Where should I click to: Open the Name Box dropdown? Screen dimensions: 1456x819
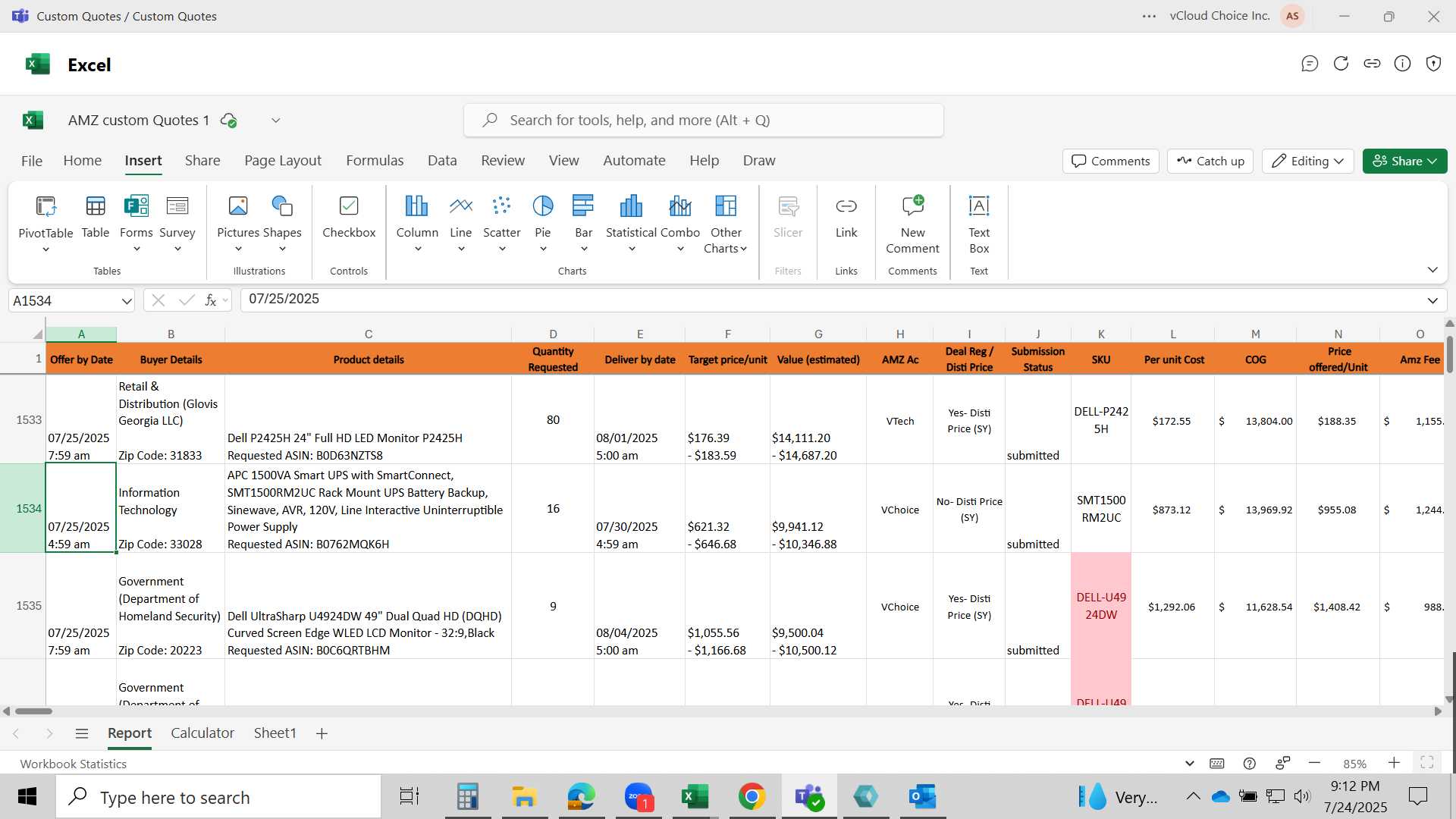click(x=126, y=301)
